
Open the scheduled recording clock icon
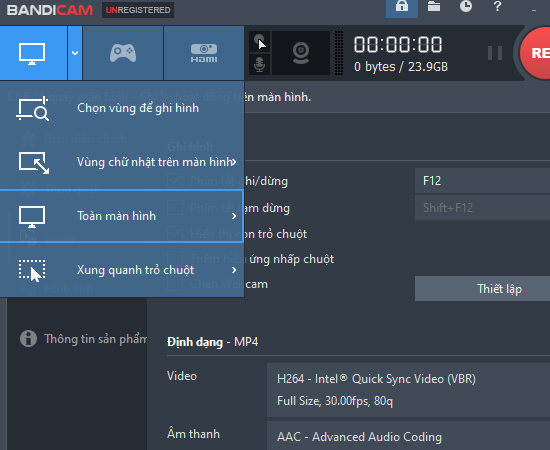coord(466,6)
